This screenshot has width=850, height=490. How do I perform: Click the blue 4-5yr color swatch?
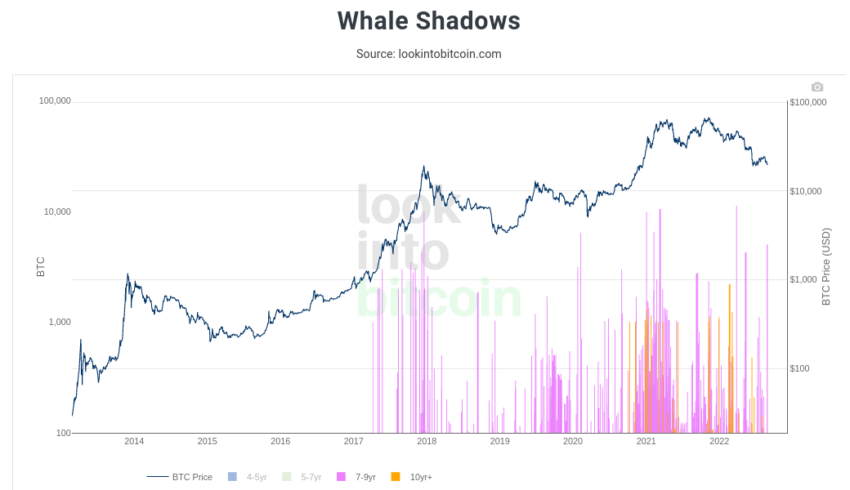pyautogui.click(x=232, y=477)
